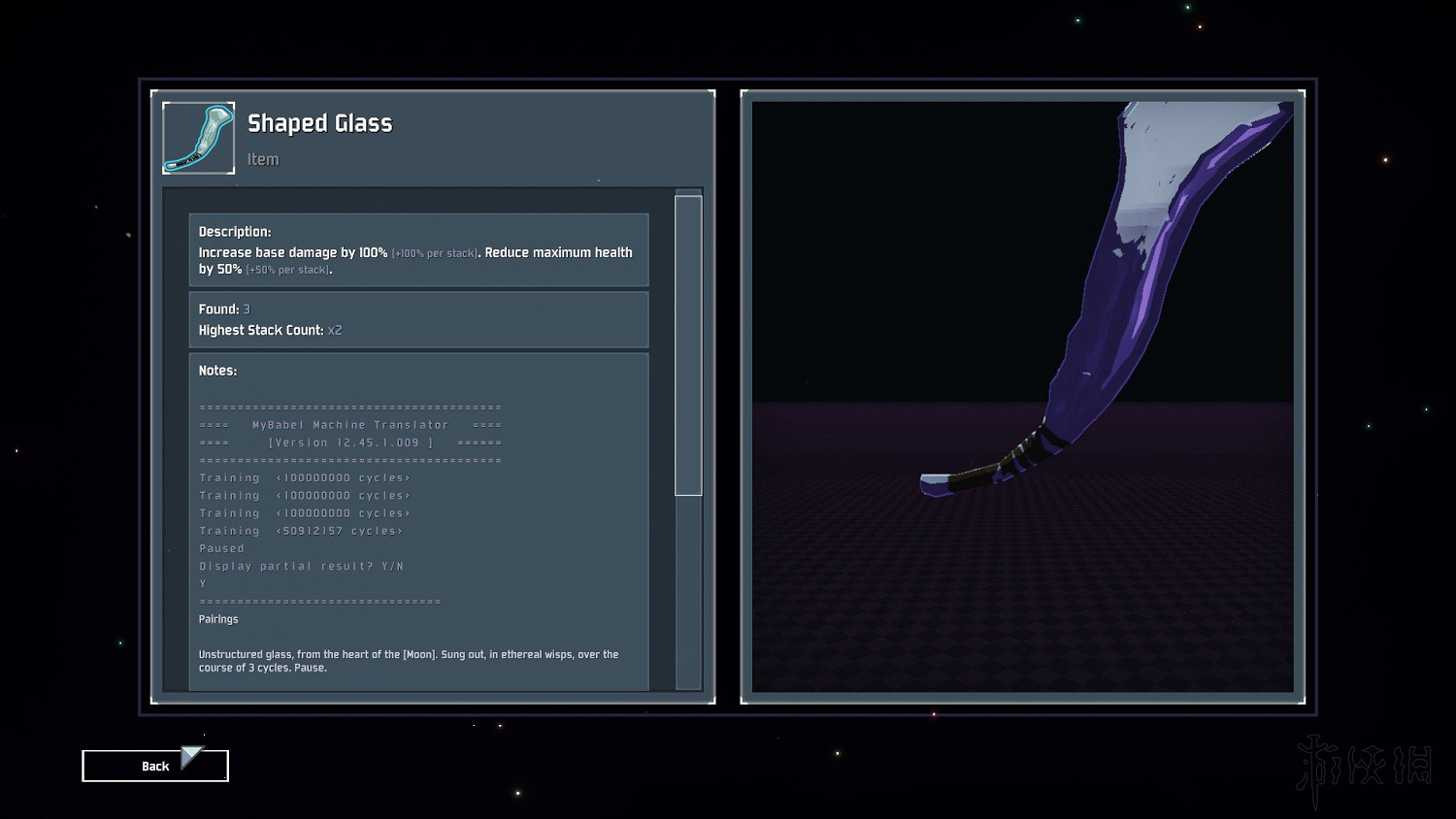Click the Reduce maximum health text
This screenshot has width=1456, height=819.
pos(558,252)
